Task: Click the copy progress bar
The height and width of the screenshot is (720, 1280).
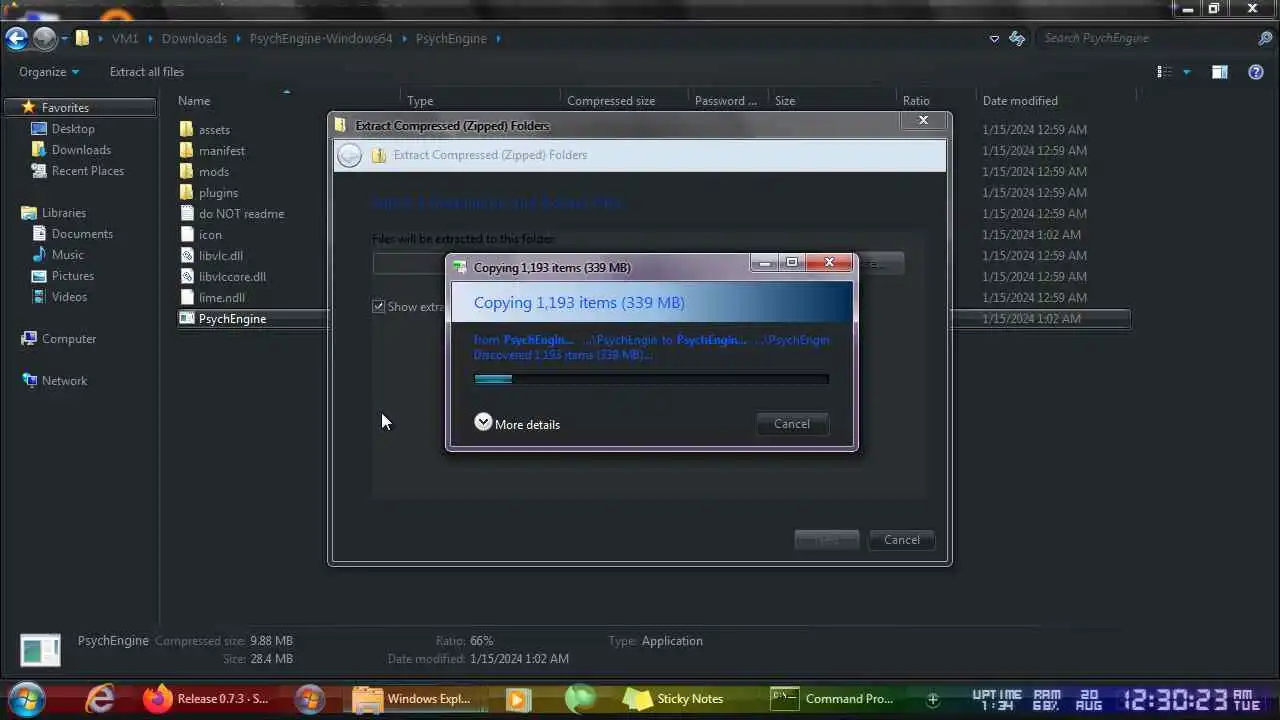Action: point(651,379)
